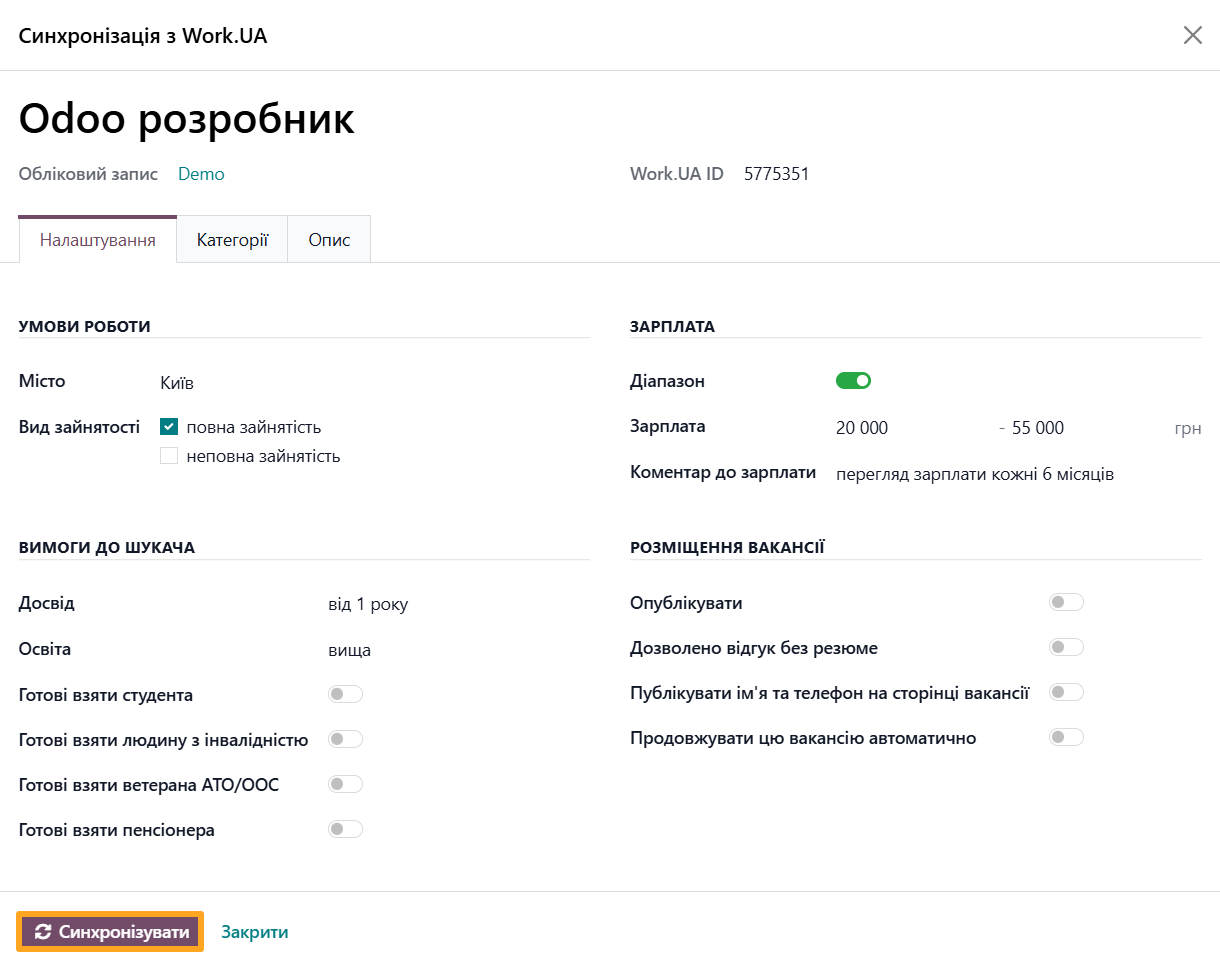
Task: Enable Готові взяти ветерана АТО/ООС toggle
Action: [345, 784]
